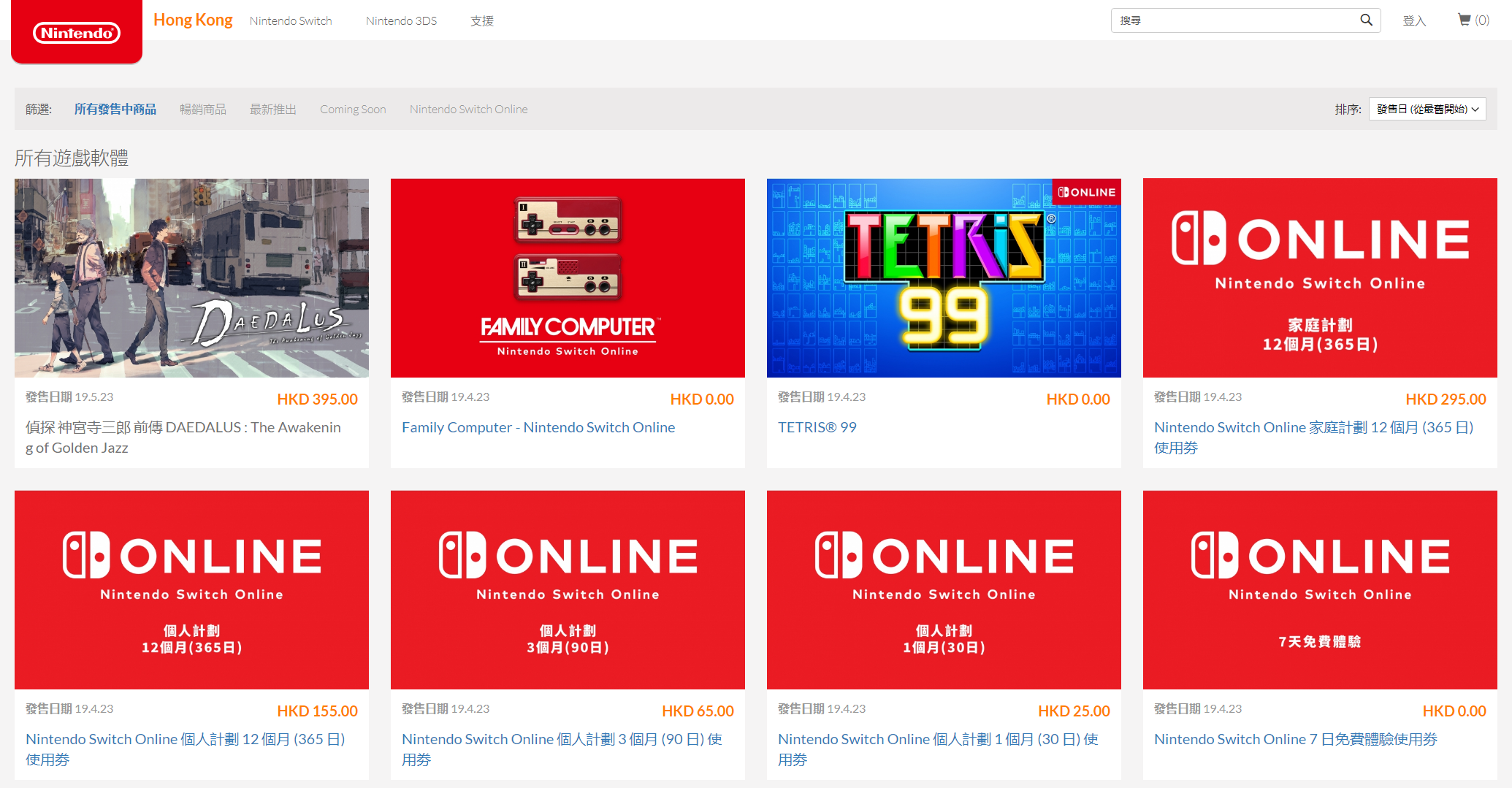Click the 個人計劃 1 個月 使用券 title
Viewport: 1512px width, 788px height.
coord(938,749)
